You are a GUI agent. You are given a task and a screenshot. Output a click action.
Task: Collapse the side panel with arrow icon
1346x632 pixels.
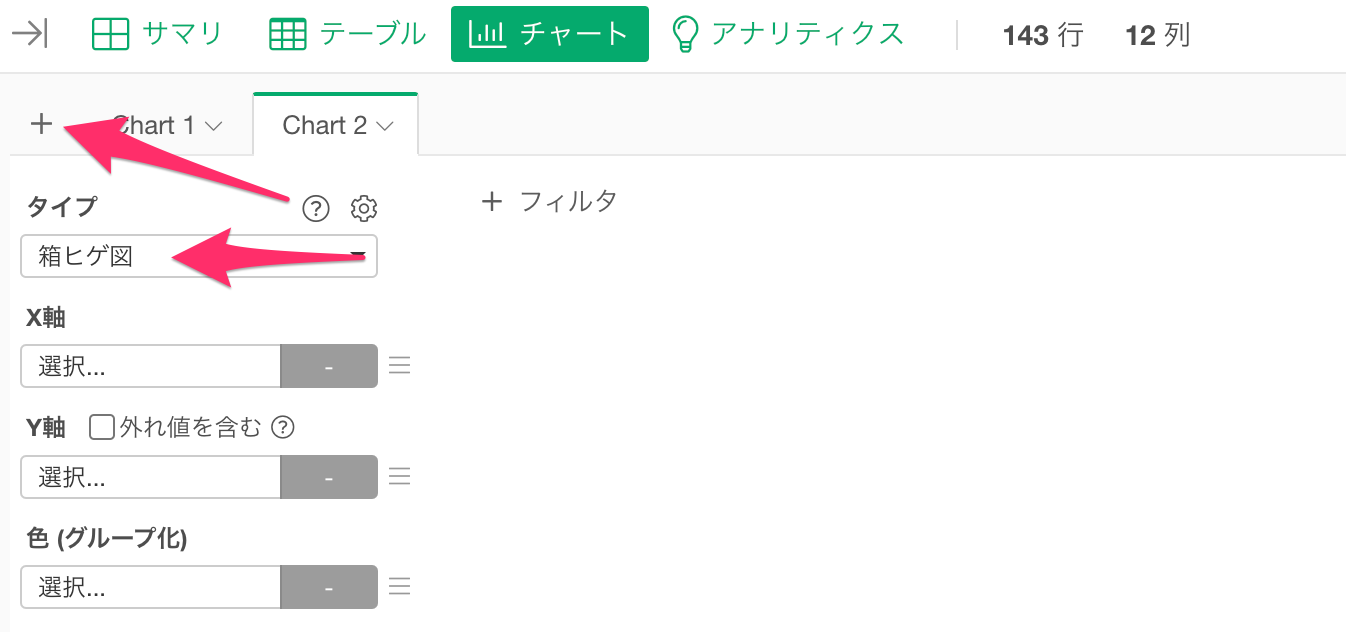(30, 35)
